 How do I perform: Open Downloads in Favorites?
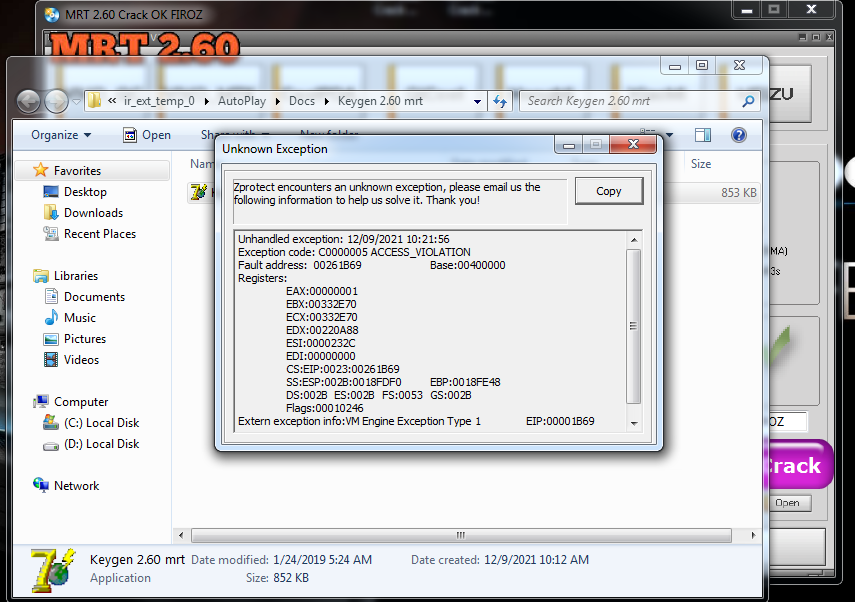point(93,213)
